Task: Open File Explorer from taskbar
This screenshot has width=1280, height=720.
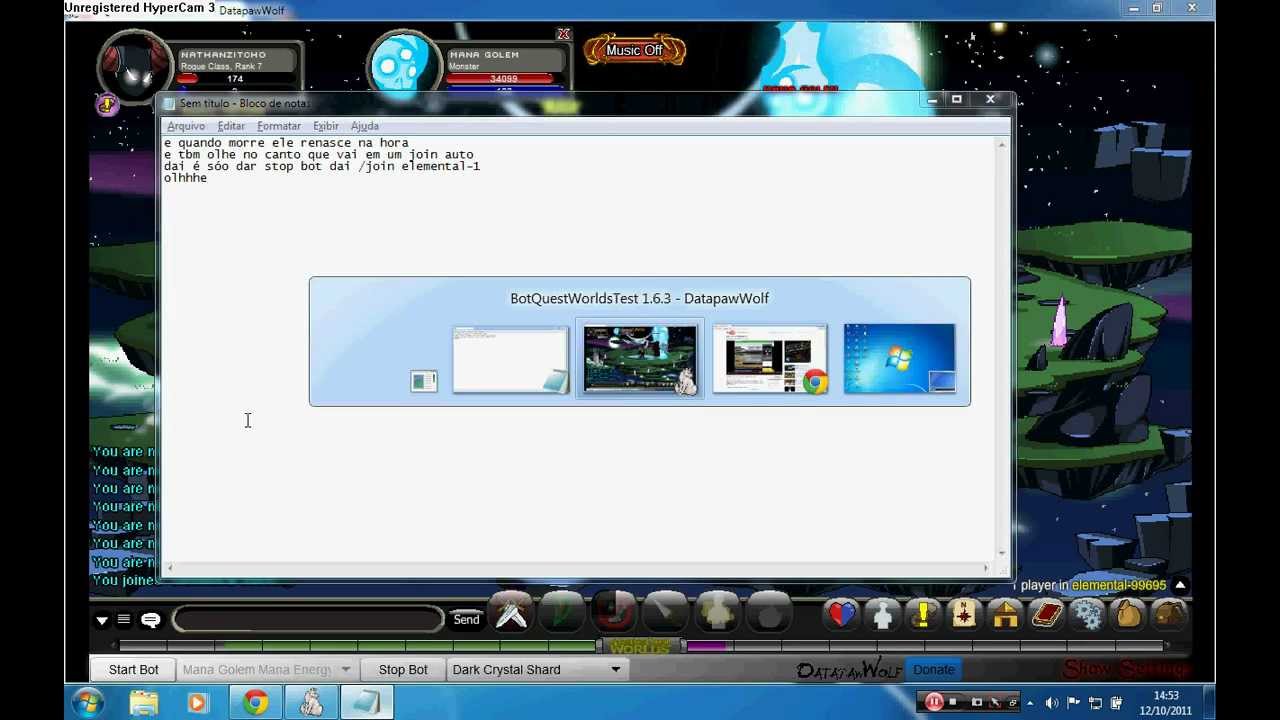Action: point(144,703)
